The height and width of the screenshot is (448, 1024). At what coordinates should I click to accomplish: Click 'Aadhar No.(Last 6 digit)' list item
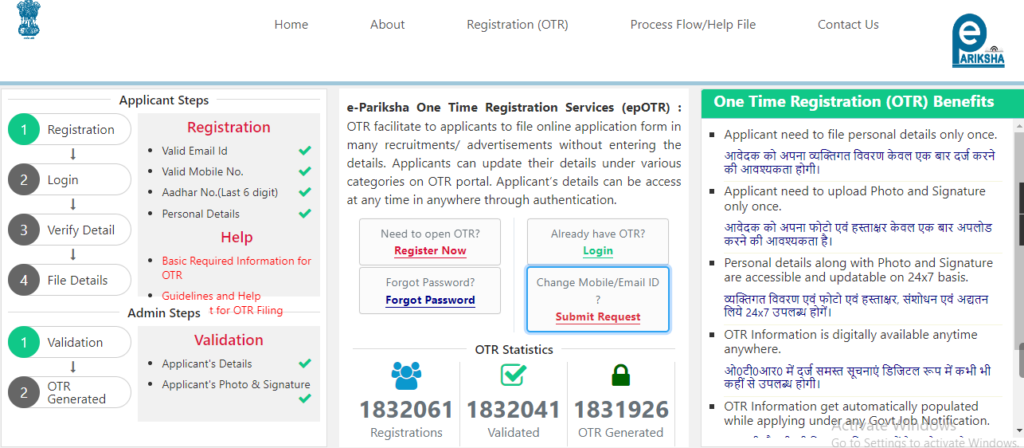tap(220, 193)
